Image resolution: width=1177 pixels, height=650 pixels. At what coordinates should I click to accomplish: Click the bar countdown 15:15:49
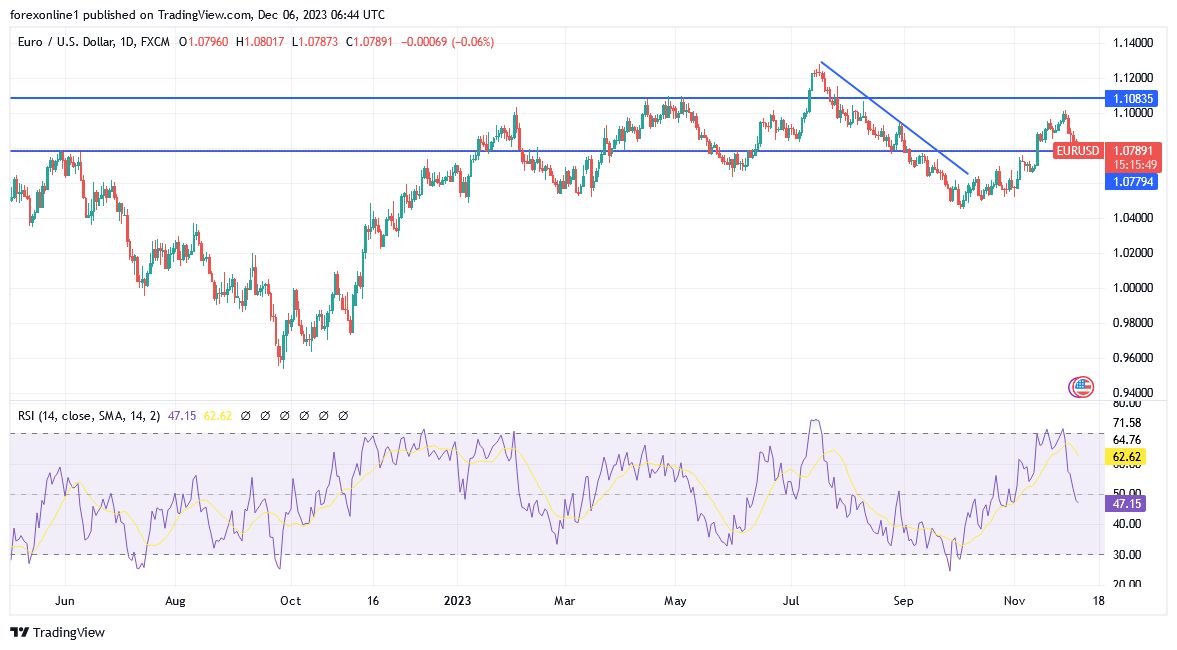[1134, 164]
